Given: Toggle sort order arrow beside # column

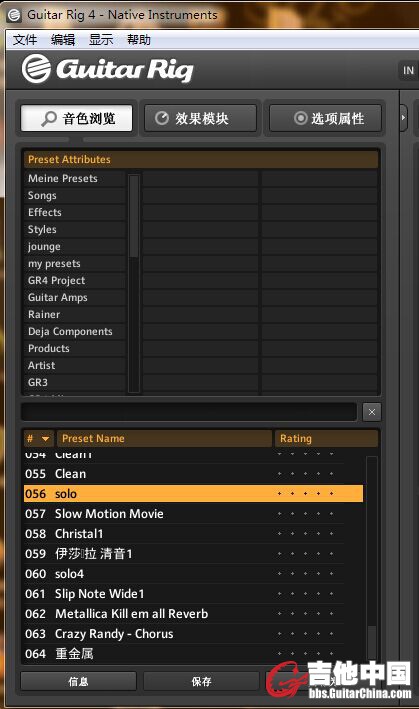Looking at the screenshot, I should point(45,439).
